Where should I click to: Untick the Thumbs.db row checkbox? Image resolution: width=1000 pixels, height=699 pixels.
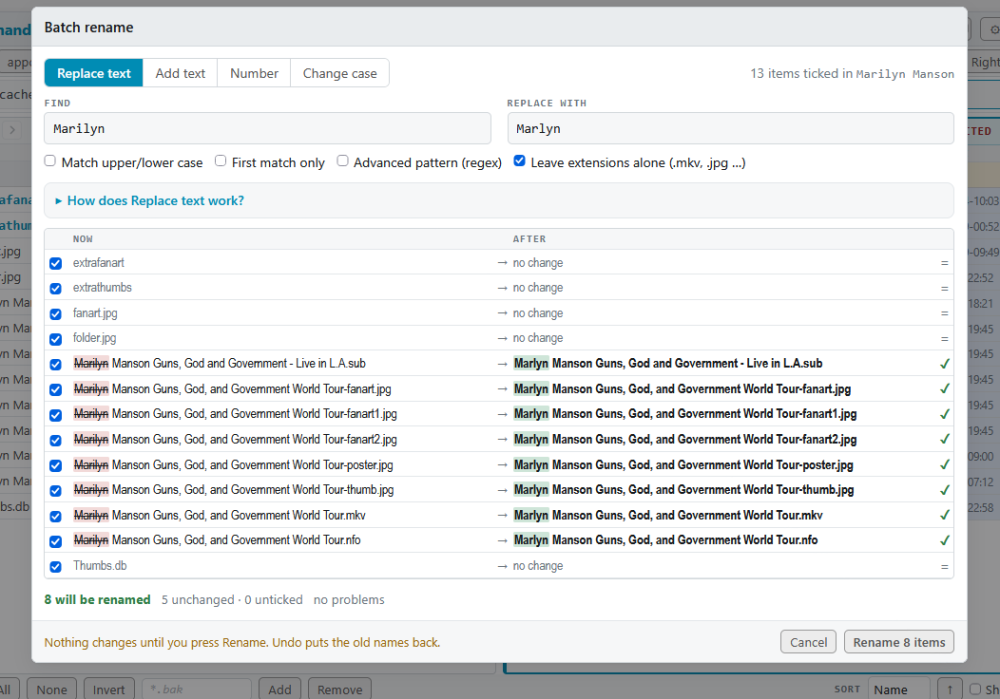pos(55,566)
